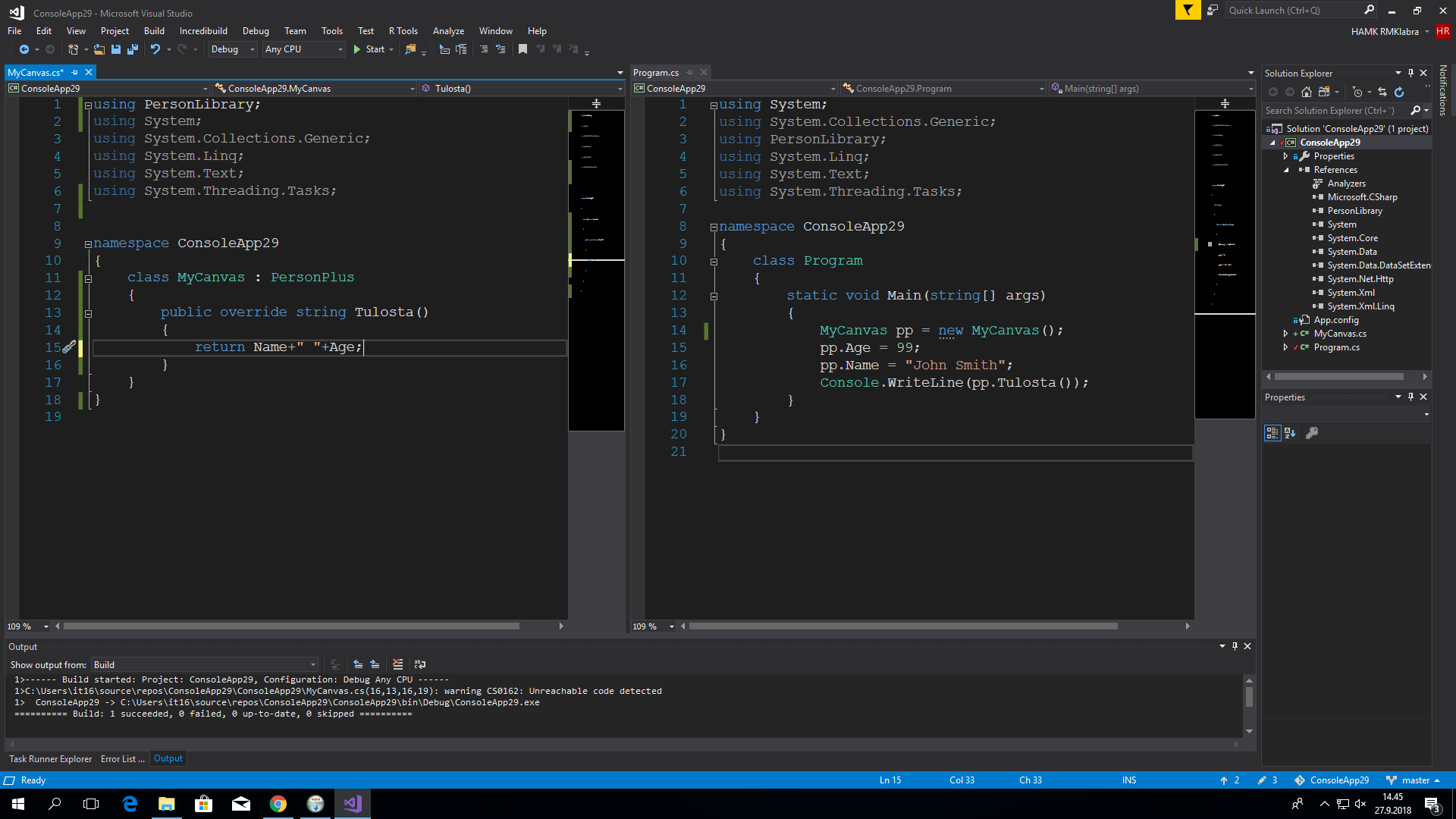Switch to the Error List tab
This screenshot has width=1456, height=819.
(121, 758)
